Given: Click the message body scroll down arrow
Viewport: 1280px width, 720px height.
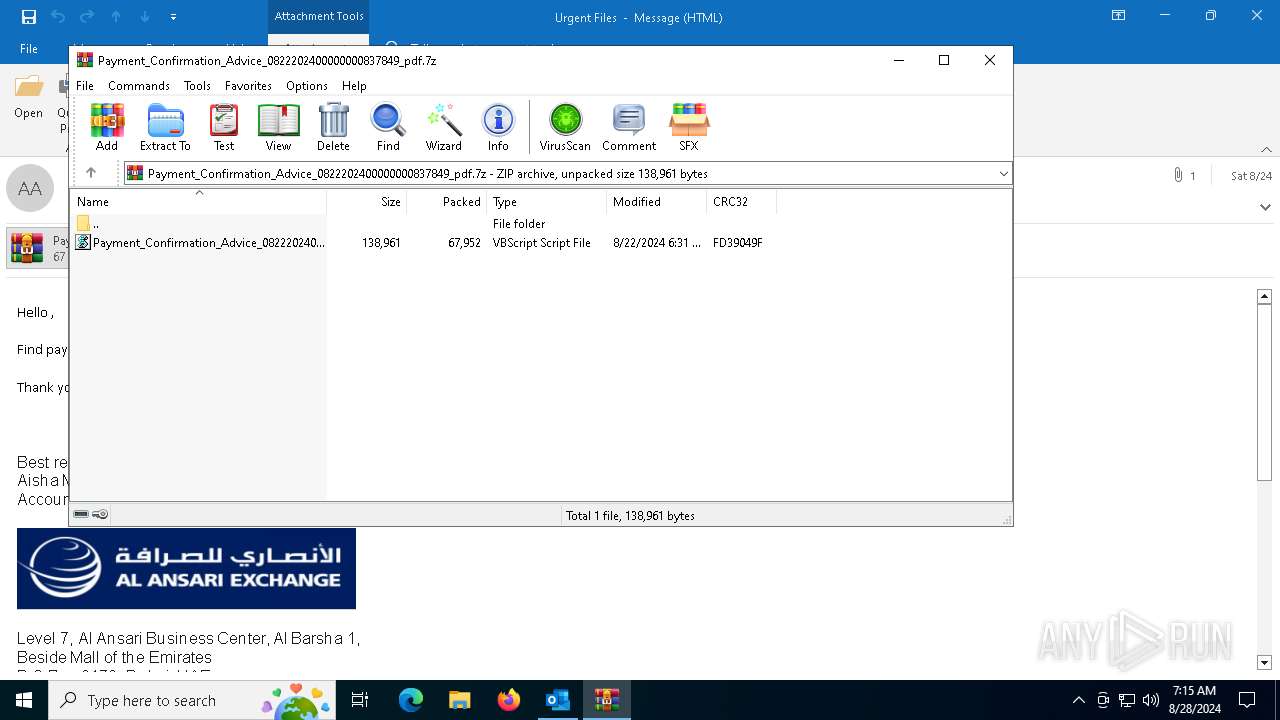Looking at the screenshot, I should [1264, 663].
